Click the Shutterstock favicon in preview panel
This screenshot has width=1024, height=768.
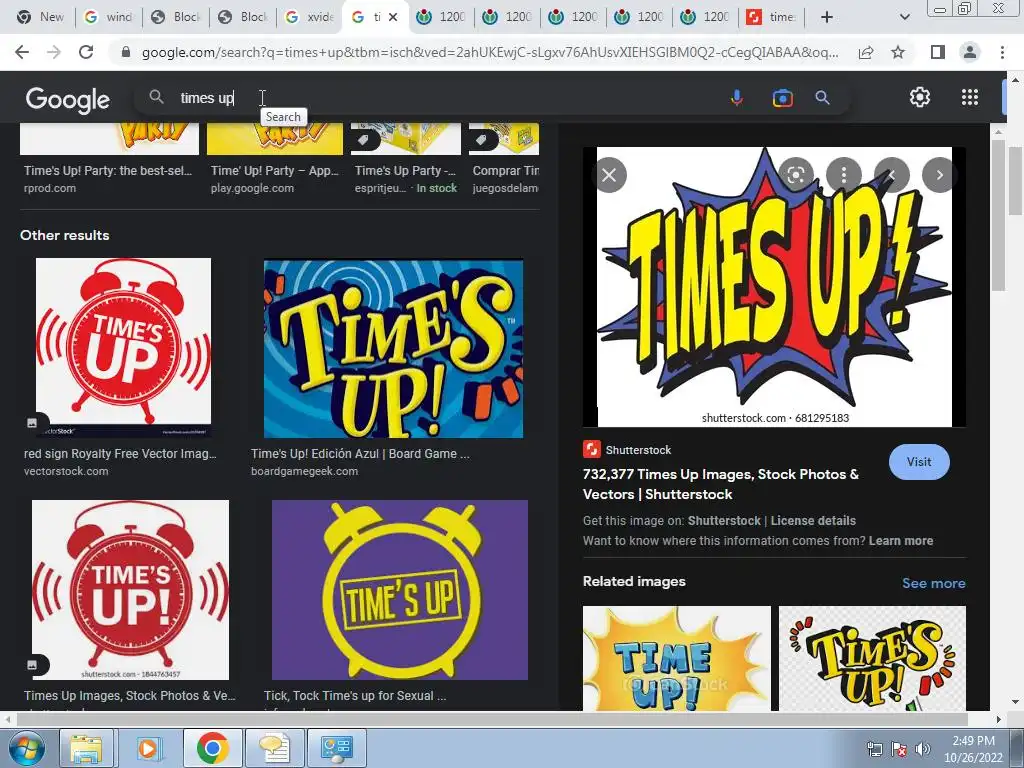tap(591, 449)
